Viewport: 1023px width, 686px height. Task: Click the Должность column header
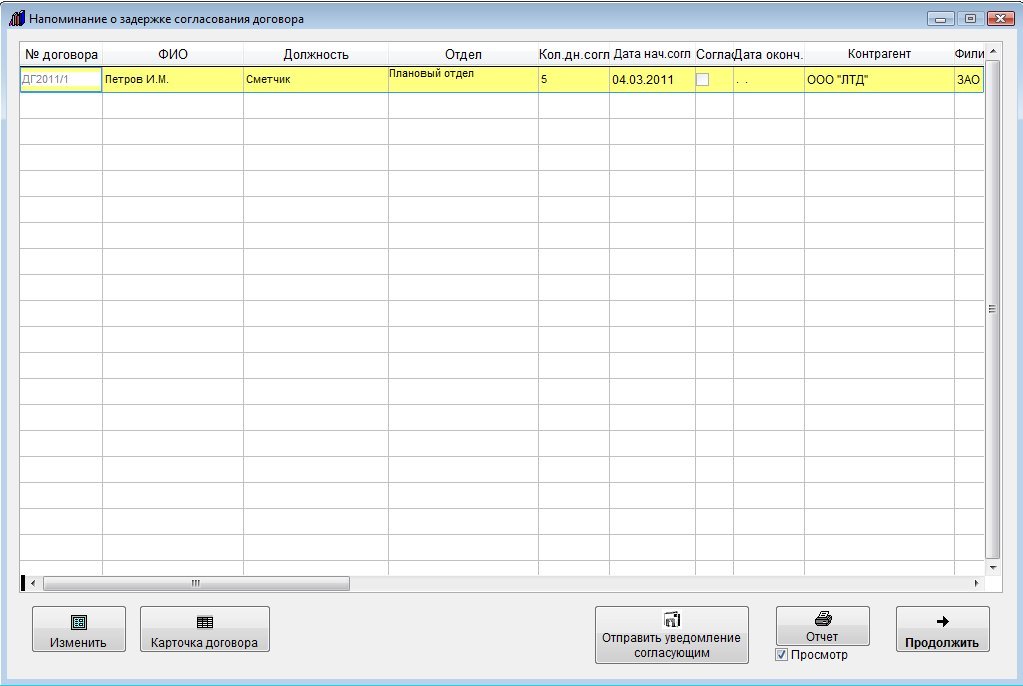(x=316, y=54)
